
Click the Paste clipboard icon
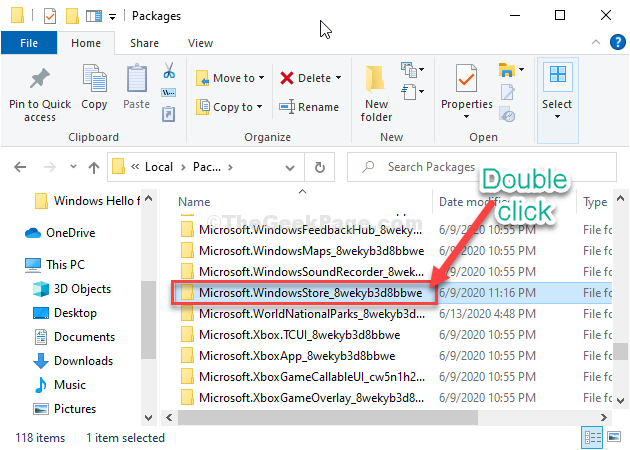click(x=137, y=78)
